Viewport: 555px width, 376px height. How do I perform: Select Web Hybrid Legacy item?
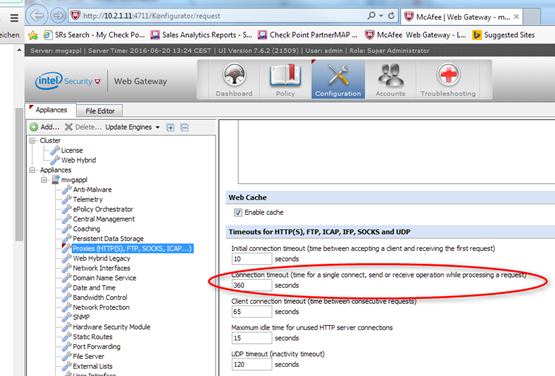point(102,258)
